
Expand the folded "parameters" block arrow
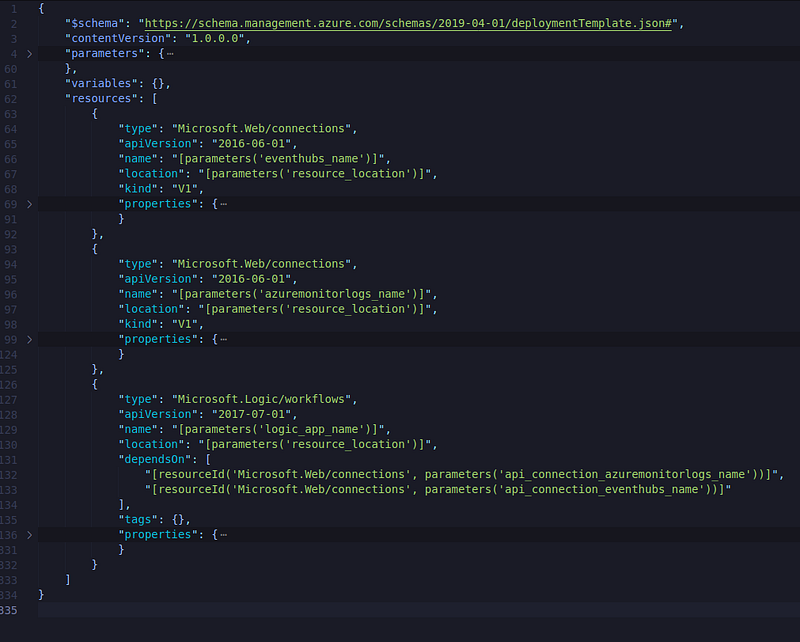pyautogui.click(x=30, y=54)
